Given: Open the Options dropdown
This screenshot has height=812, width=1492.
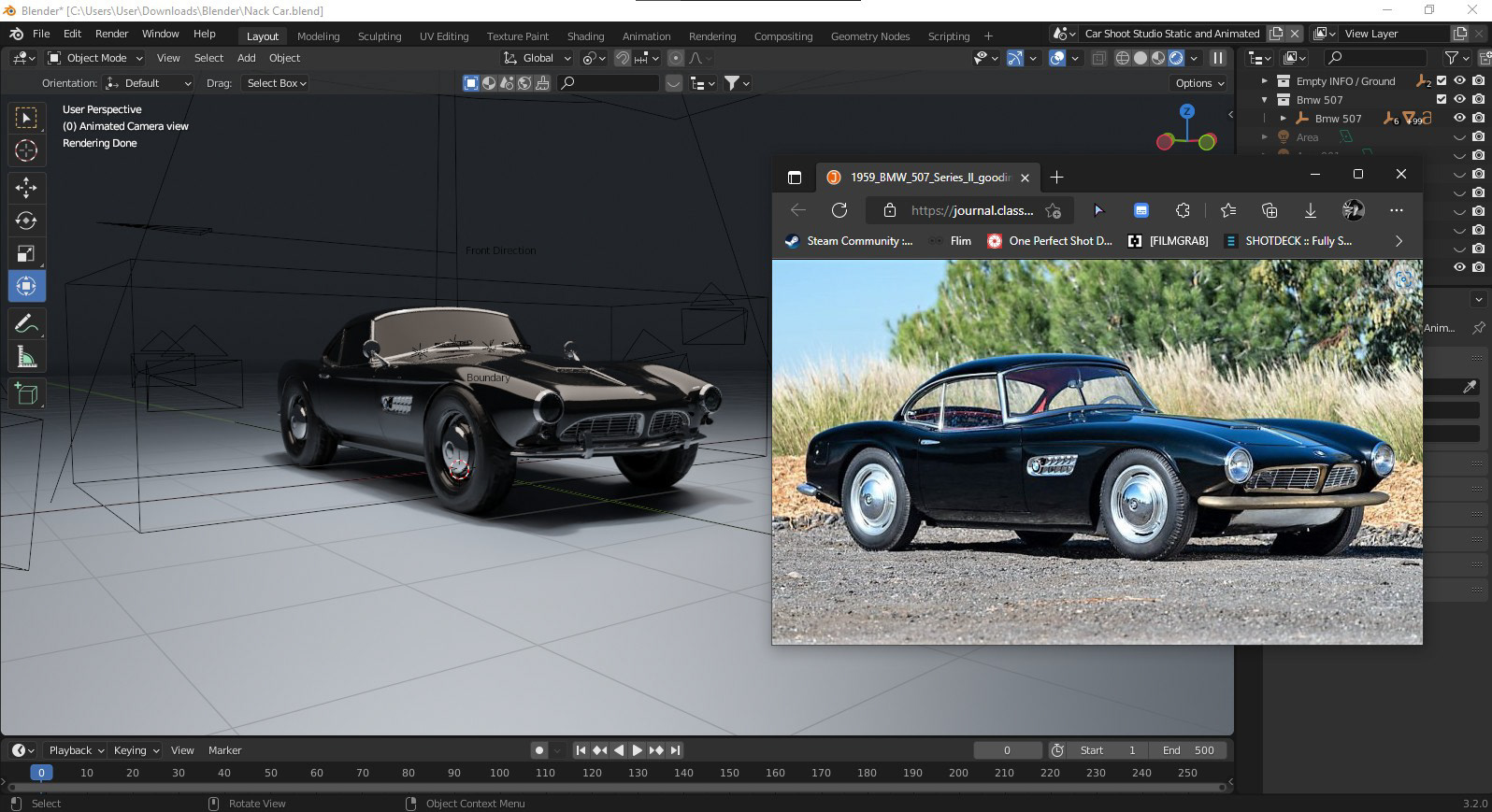Looking at the screenshot, I should coord(1199,83).
